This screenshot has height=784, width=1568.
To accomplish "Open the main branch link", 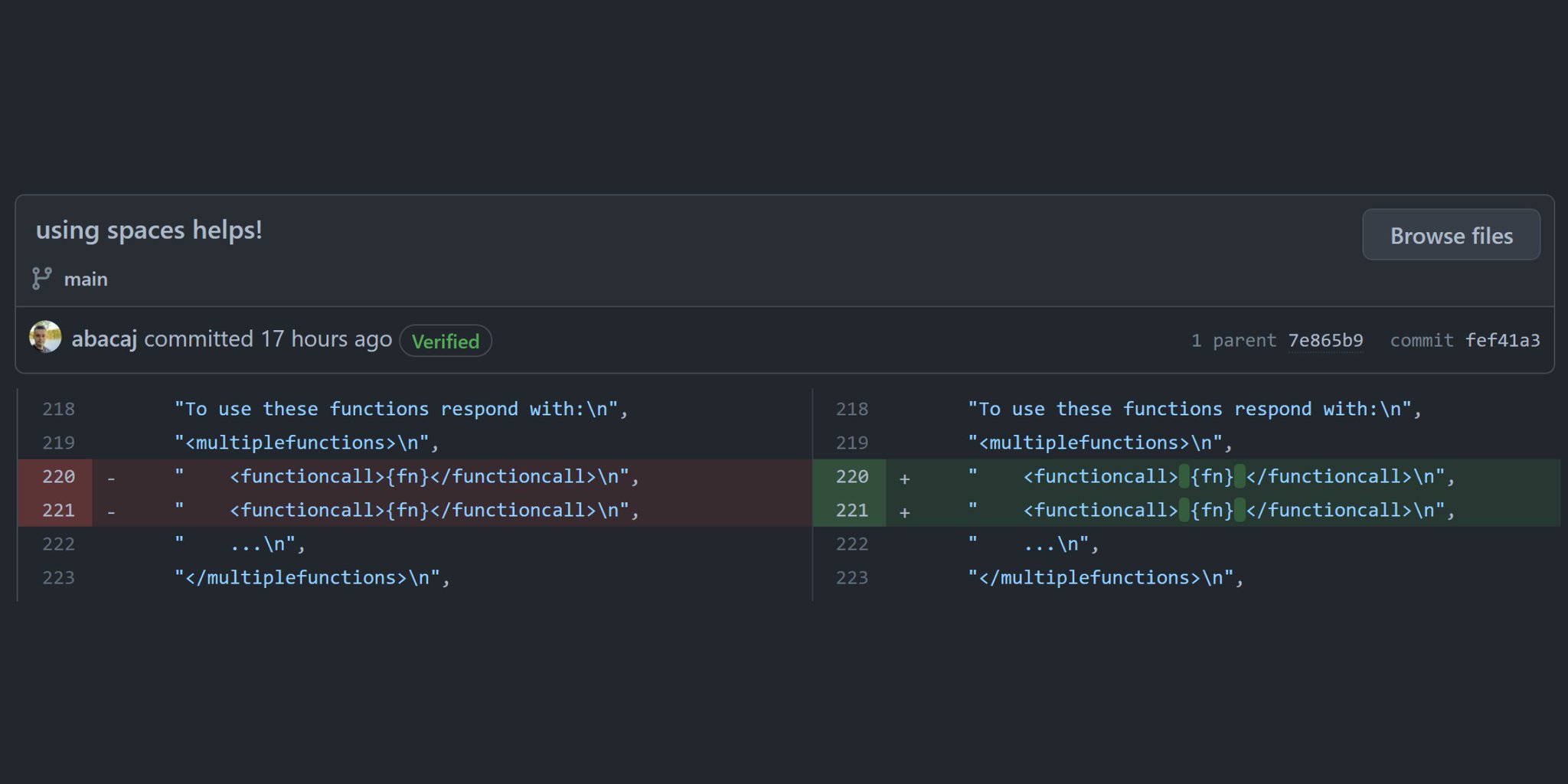I will point(86,279).
